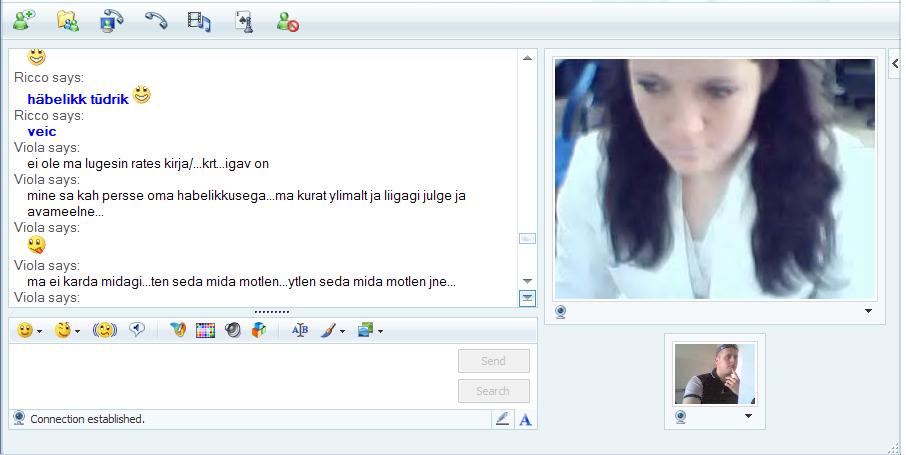Click the message 'häbelikk tüdrik'
The image size is (906, 455).
(78, 99)
